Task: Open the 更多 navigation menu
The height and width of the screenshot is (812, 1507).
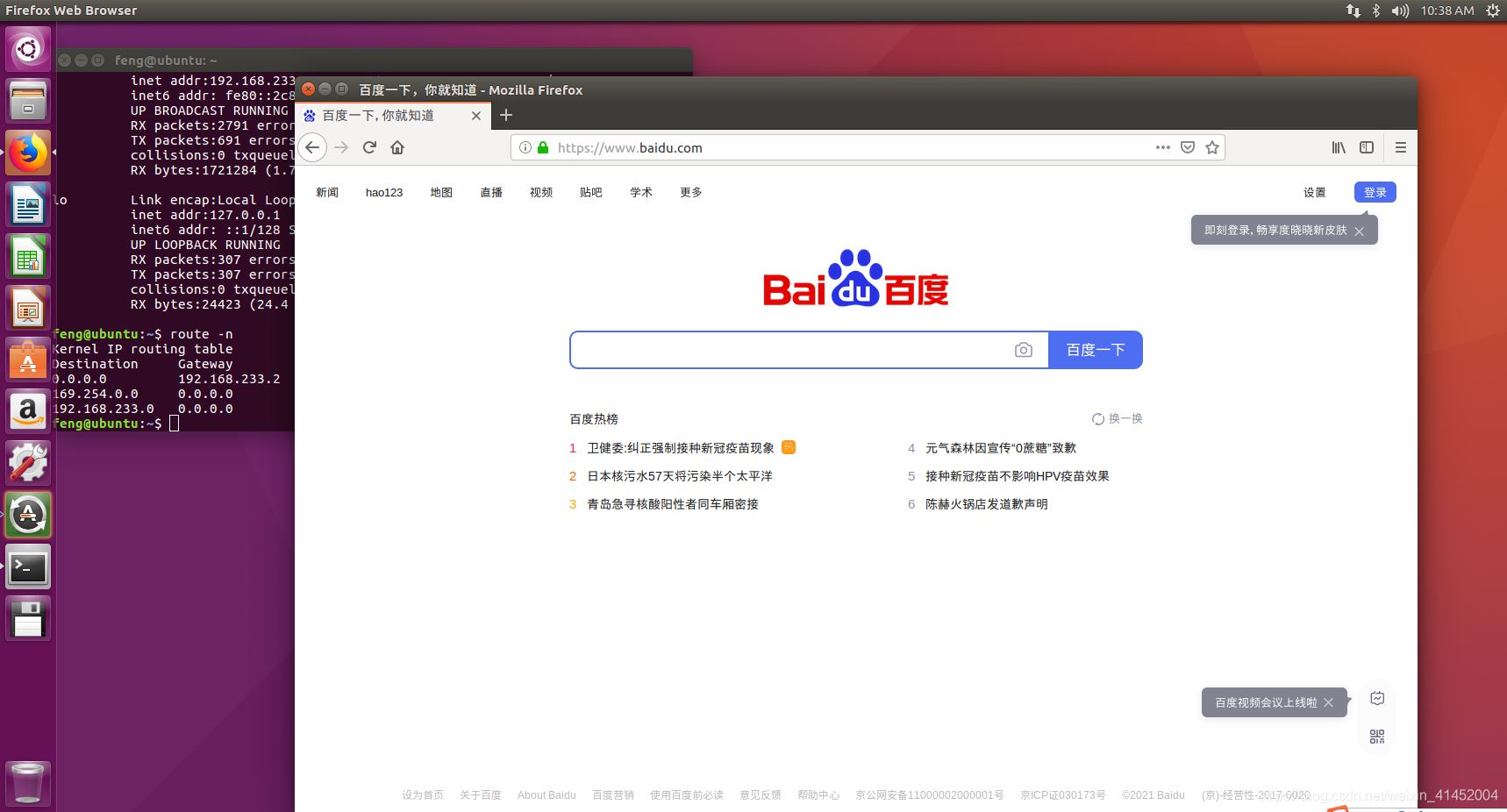Action: pyautogui.click(x=690, y=192)
